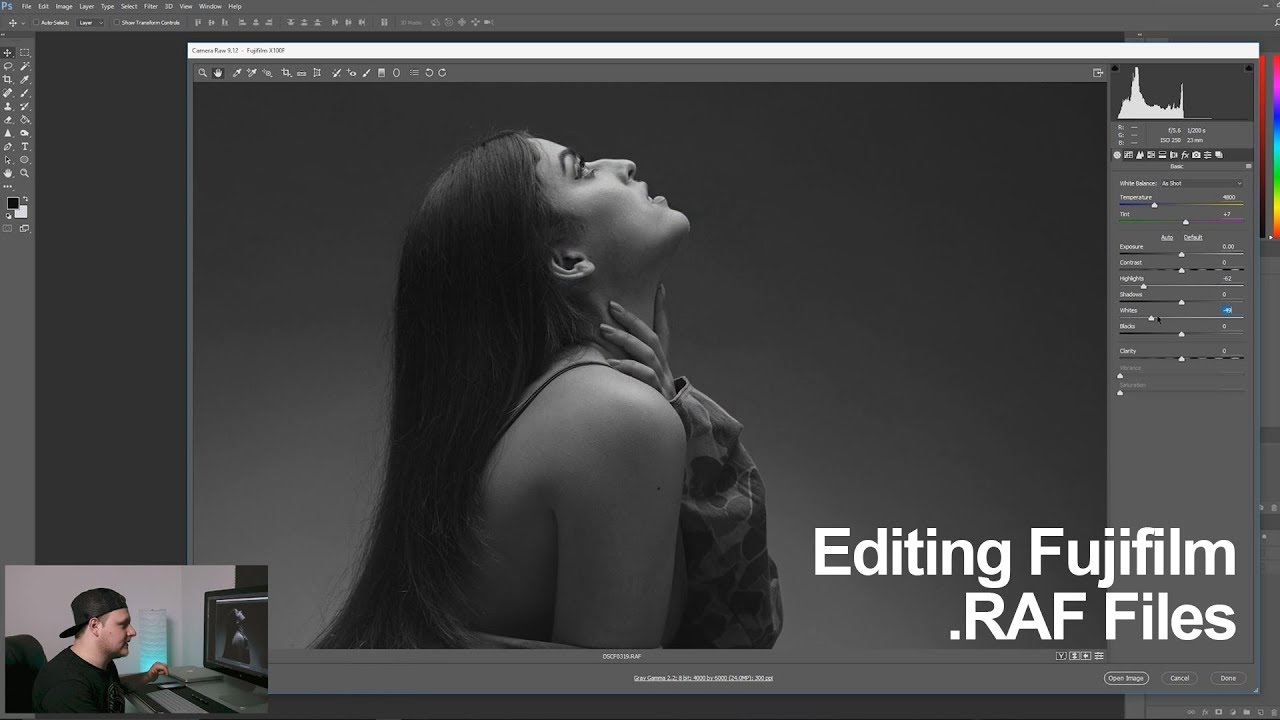Select the Clone Stamp tool
Viewport: 1280px width, 720px height.
[x=8, y=106]
